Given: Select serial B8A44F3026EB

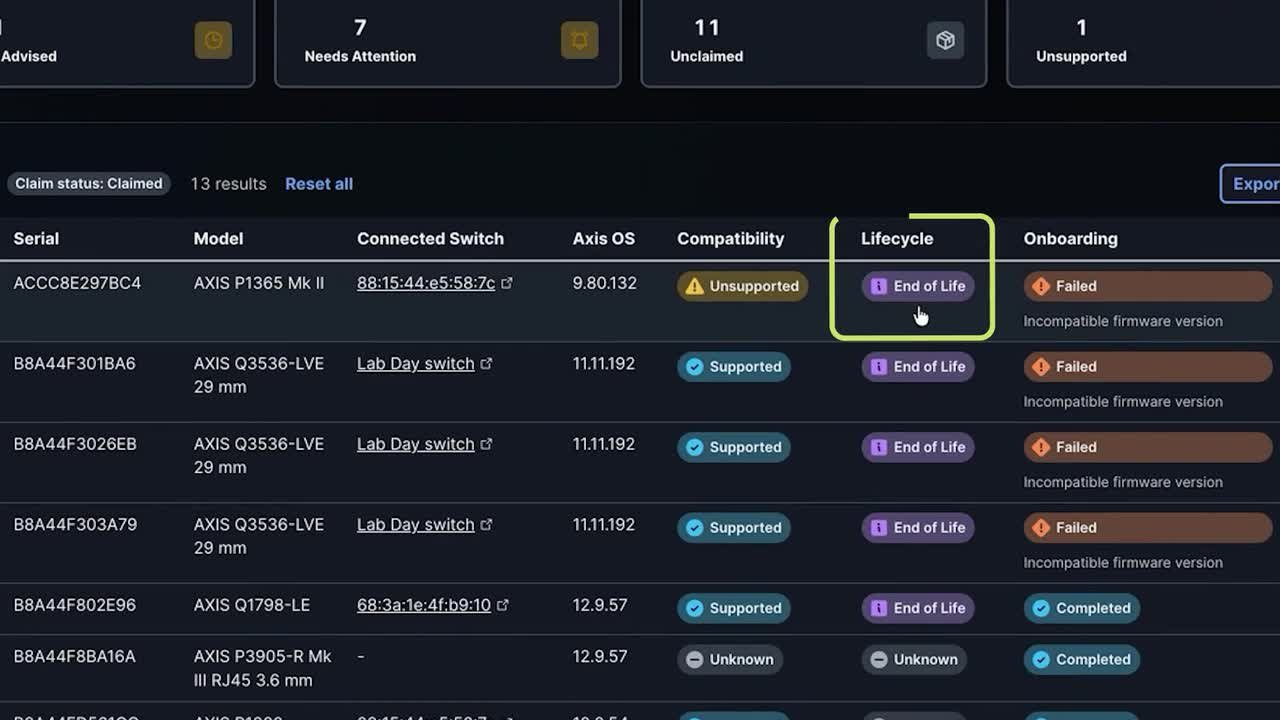Looking at the screenshot, I should pyautogui.click(x=75, y=444).
